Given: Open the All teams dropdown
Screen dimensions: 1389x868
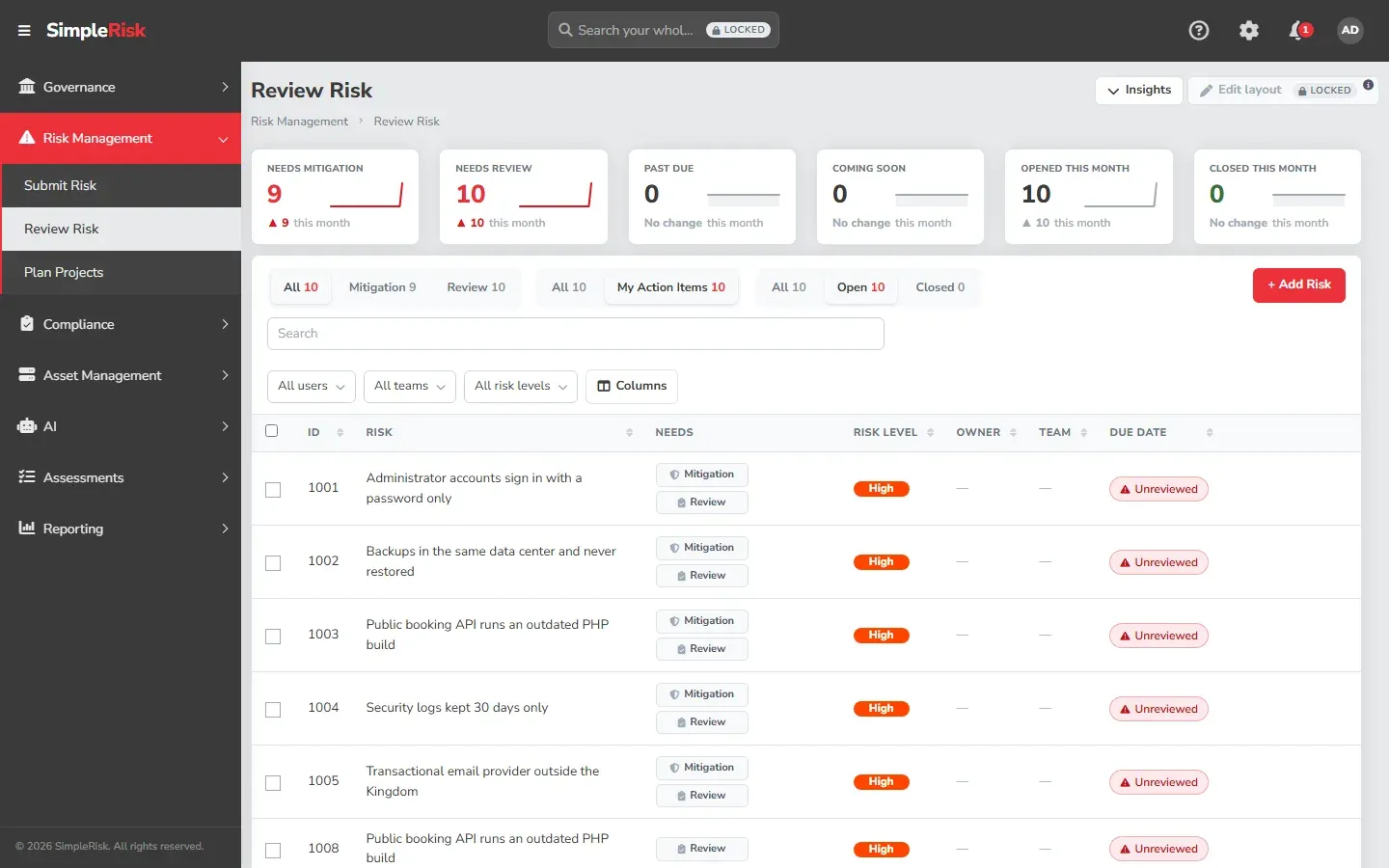Looking at the screenshot, I should point(410,386).
